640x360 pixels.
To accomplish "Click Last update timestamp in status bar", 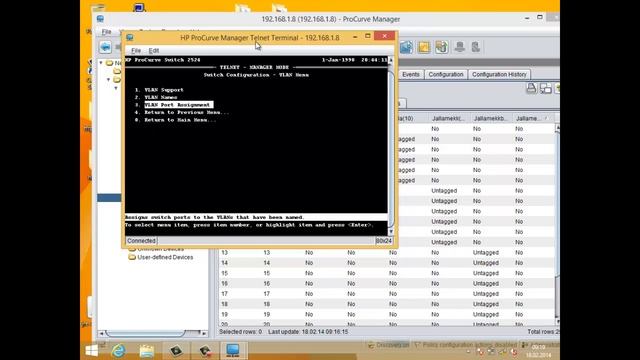I will pyautogui.click(x=308, y=332).
